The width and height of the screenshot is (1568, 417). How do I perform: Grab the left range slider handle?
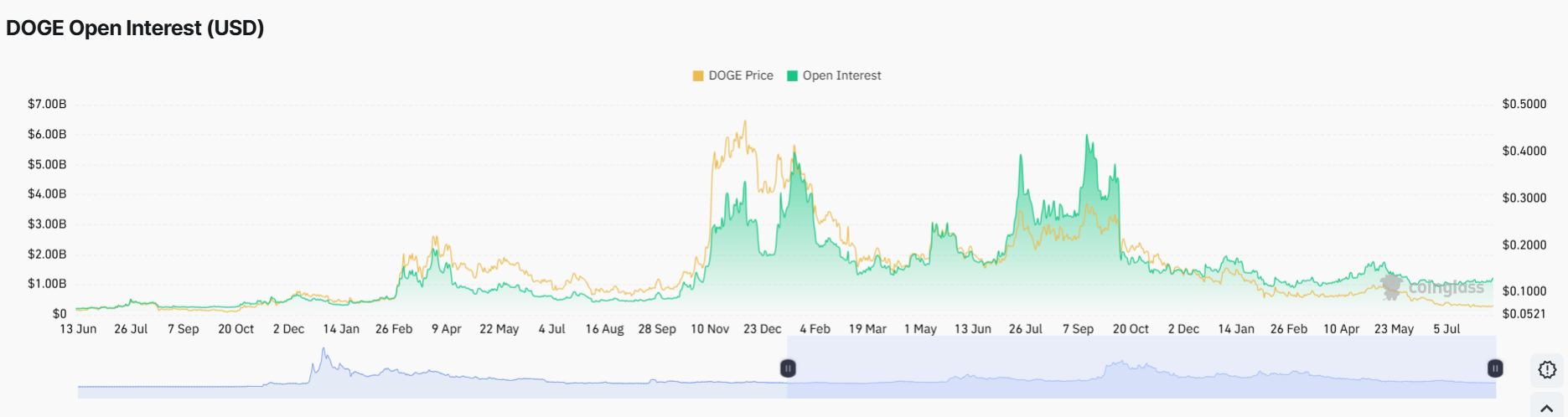click(x=788, y=368)
